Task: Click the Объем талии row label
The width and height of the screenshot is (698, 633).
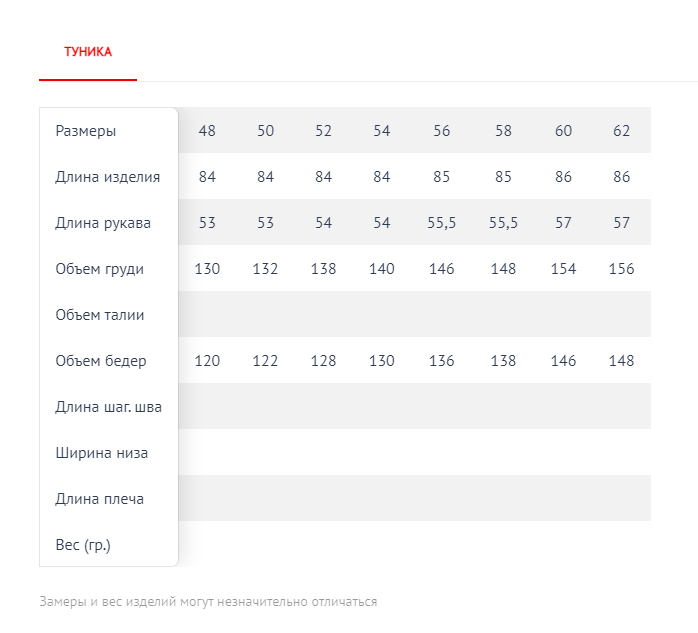Action: click(x=100, y=315)
